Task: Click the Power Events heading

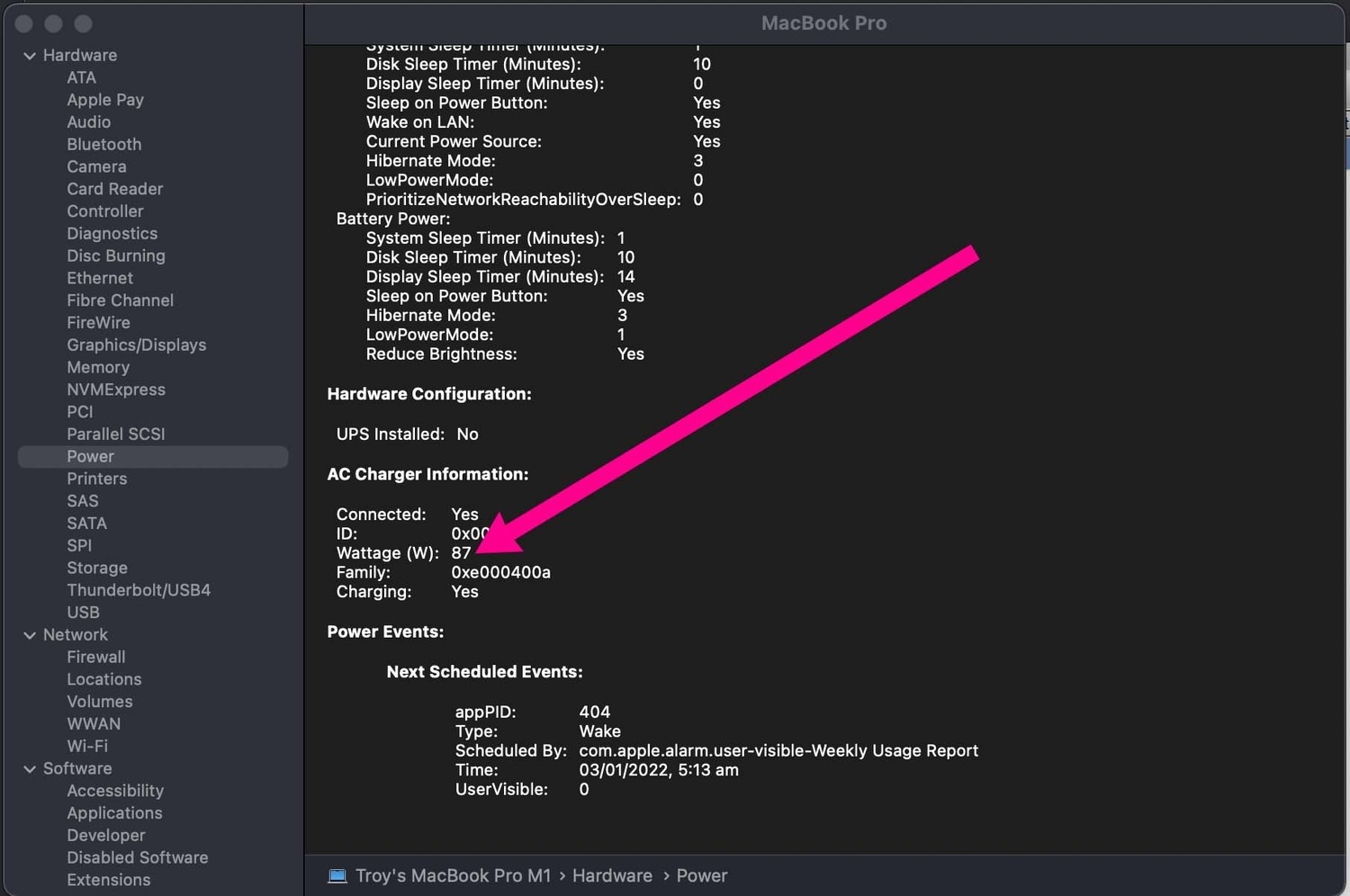Action: point(385,632)
